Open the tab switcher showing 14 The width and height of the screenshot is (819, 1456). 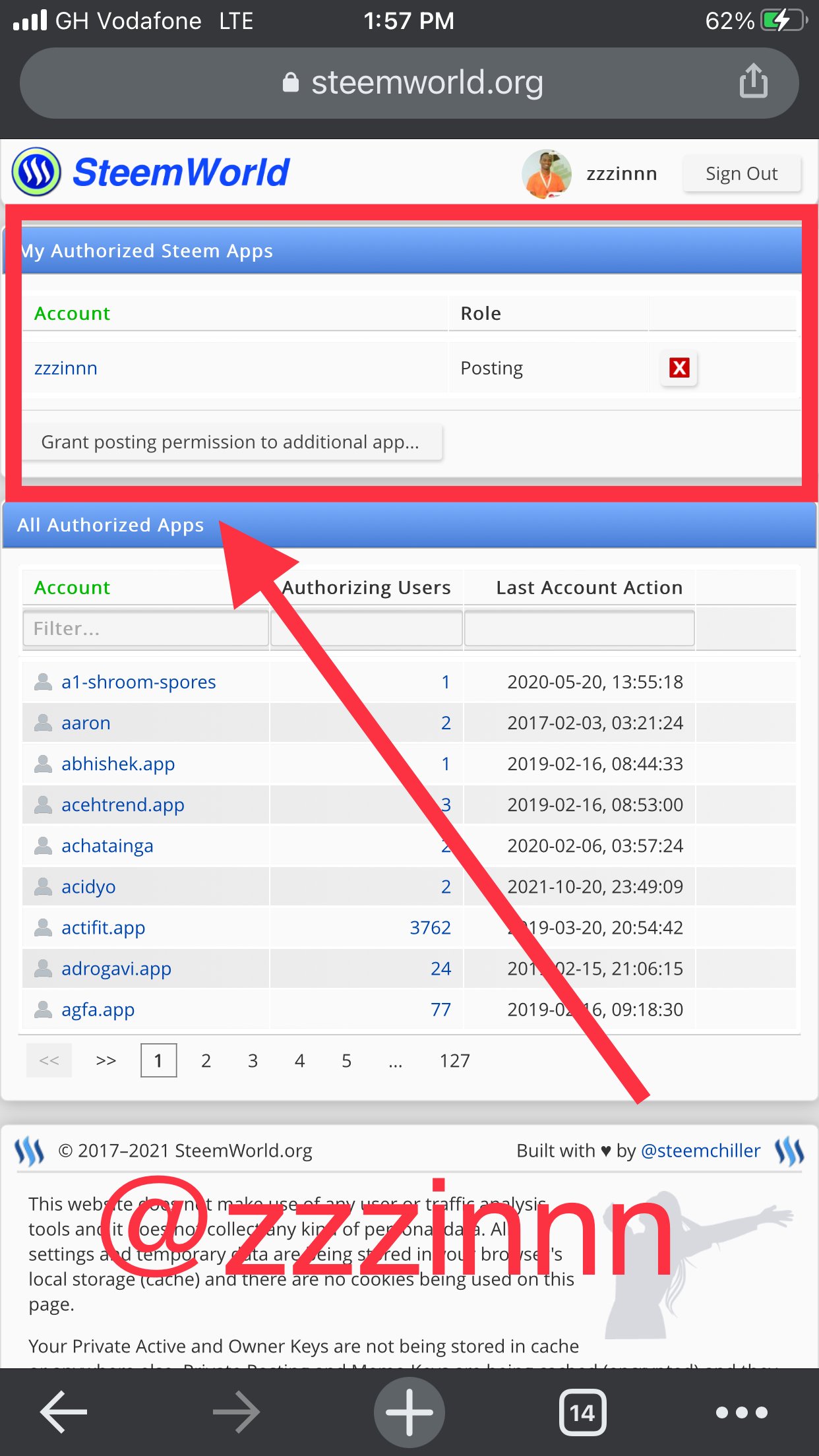(582, 1412)
